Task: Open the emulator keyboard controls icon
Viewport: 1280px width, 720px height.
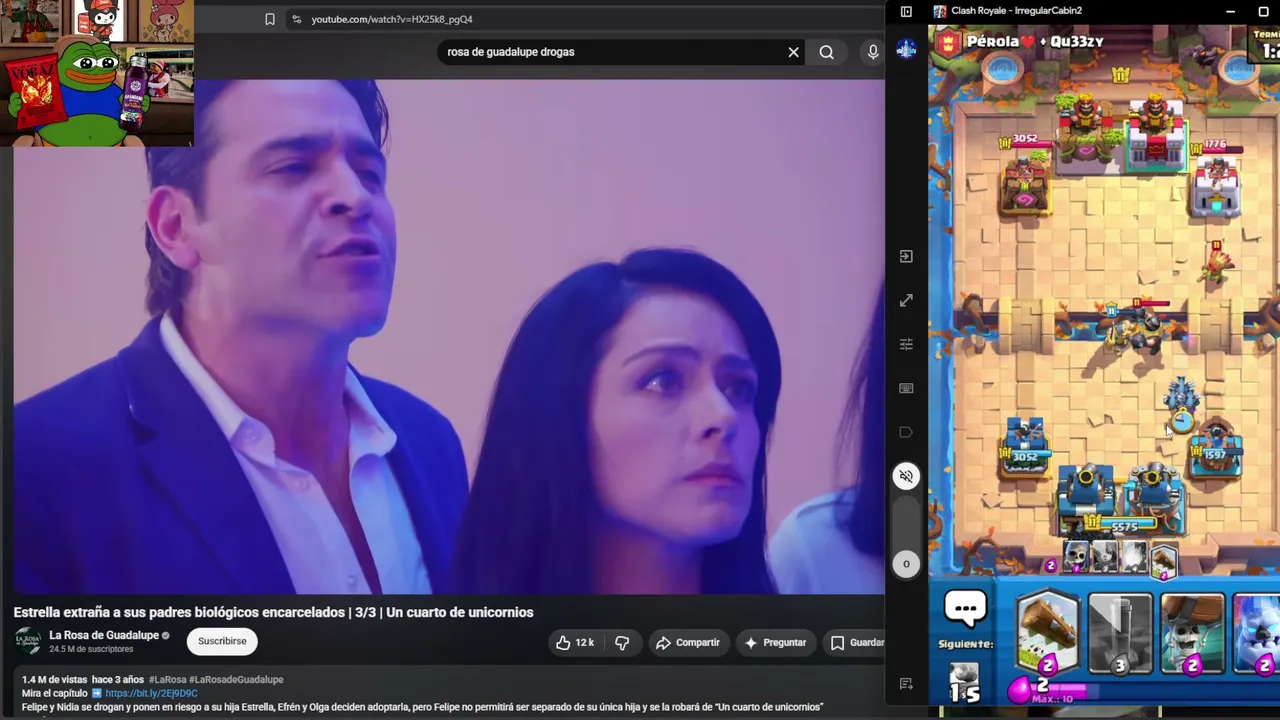Action: (906, 388)
